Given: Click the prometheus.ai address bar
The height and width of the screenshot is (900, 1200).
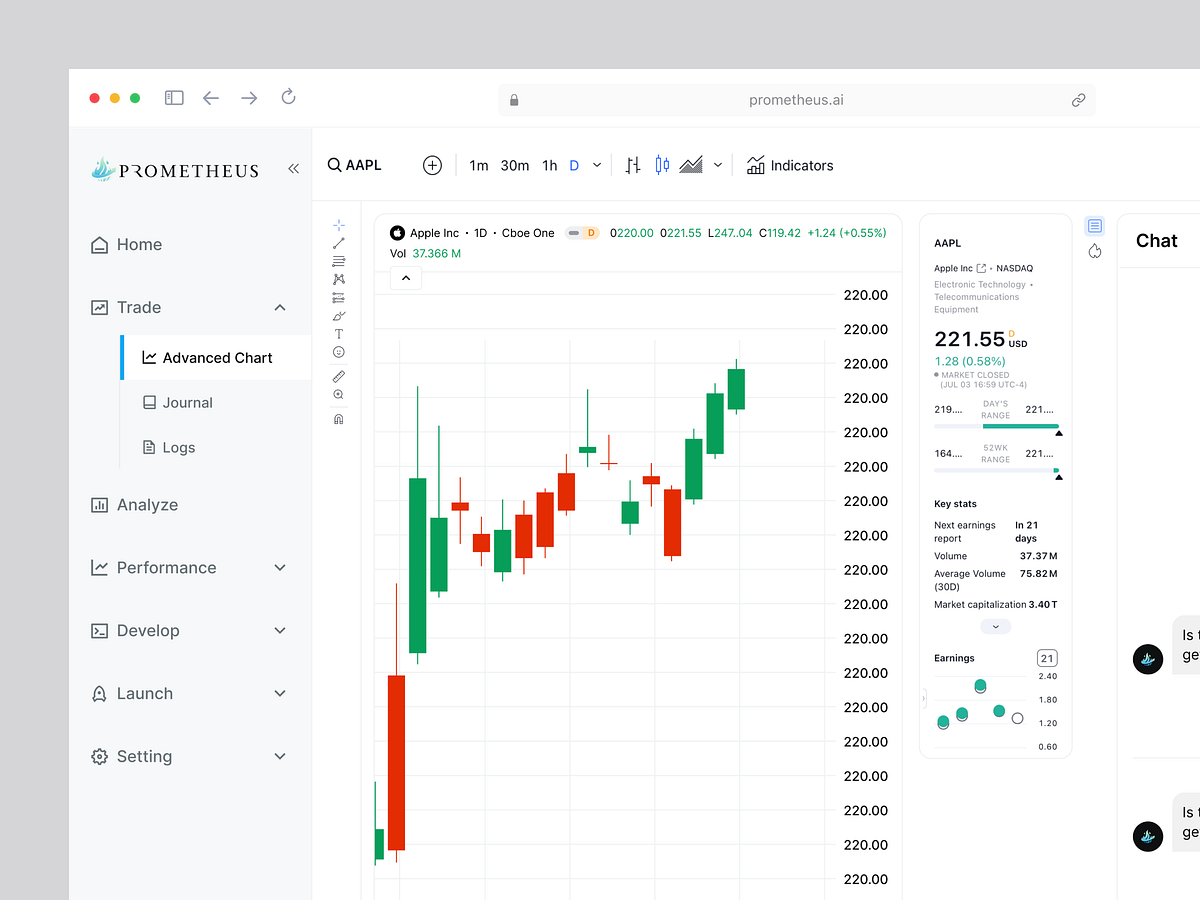Looking at the screenshot, I should click(x=796, y=100).
